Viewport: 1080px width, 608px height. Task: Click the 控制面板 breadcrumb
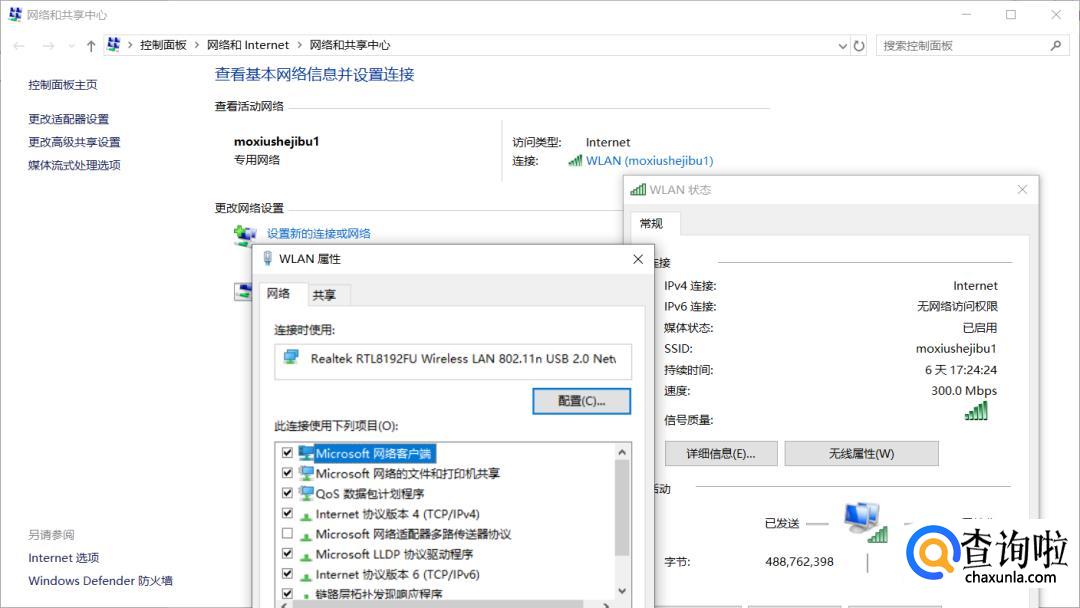tap(163, 45)
